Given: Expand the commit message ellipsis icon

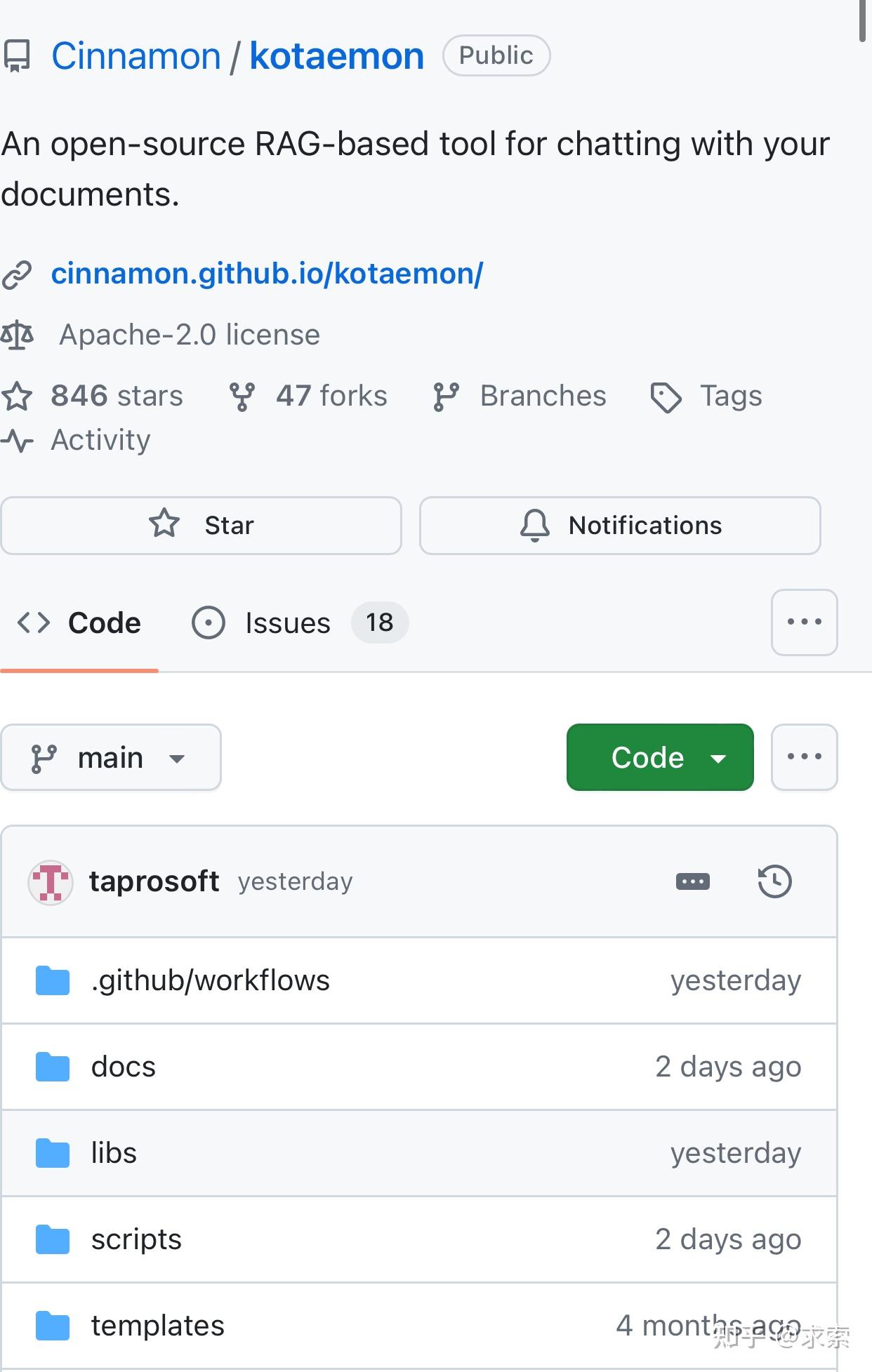Looking at the screenshot, I should (x=692, y=881).
